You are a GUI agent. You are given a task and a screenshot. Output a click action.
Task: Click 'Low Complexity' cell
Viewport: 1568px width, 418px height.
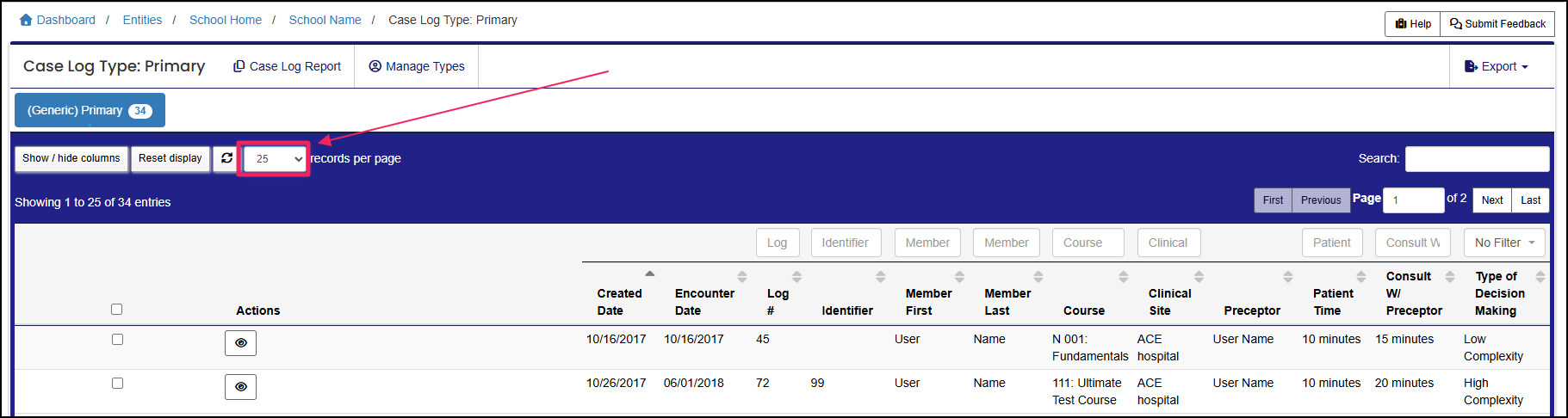tap(1493, 347)
